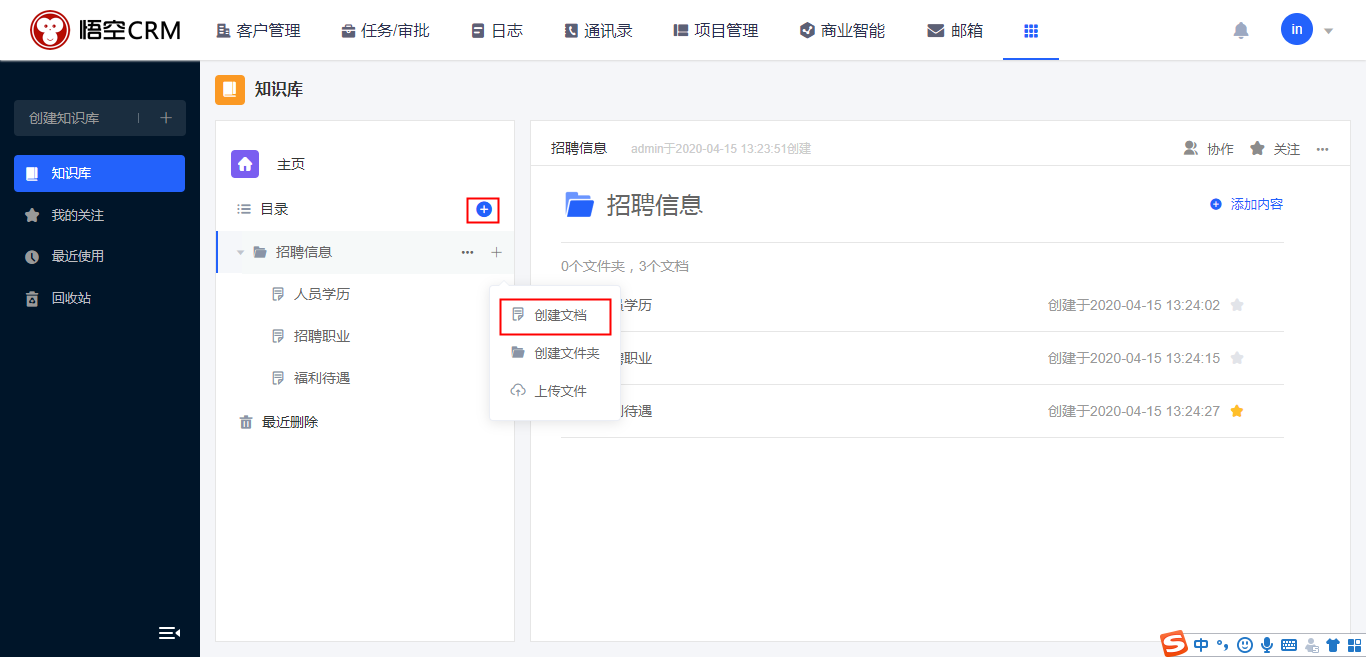Choose 创建文档 from popup menu
Viewport: 1366px width, 657px height.
(x=555, y=315)
